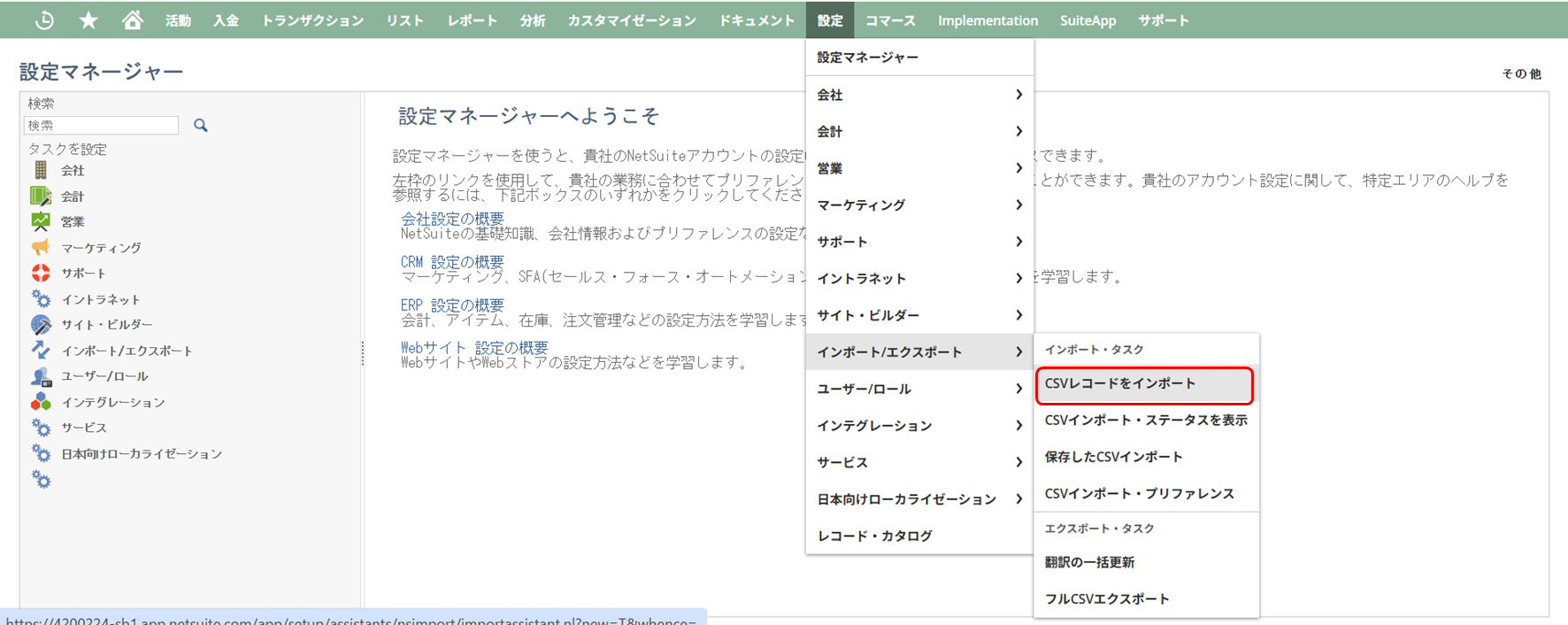Viewport: 1568px width, 625px height.
Task: Open the Implementation menu
Action: tap(988, 20)
